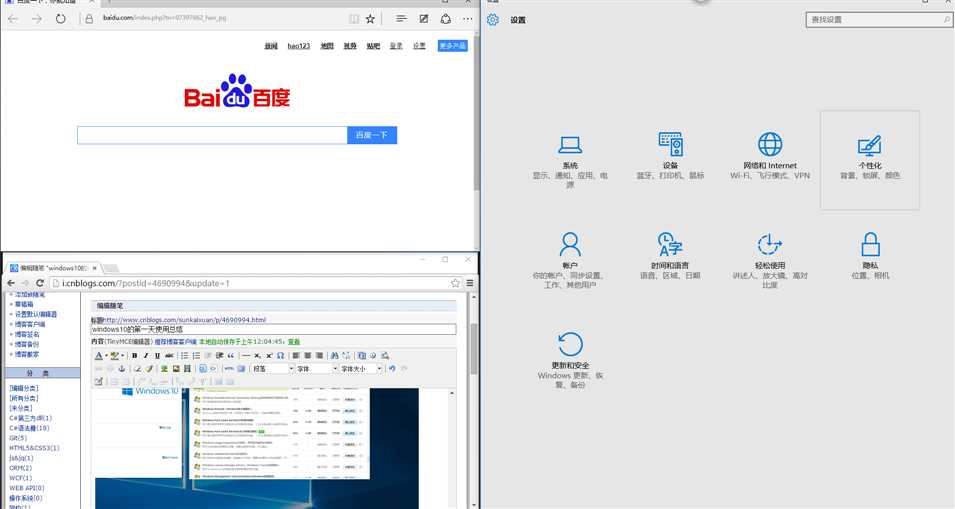Click 更多产品 button on Baidu
955x509 pixels.
click(x=453, y=46)
